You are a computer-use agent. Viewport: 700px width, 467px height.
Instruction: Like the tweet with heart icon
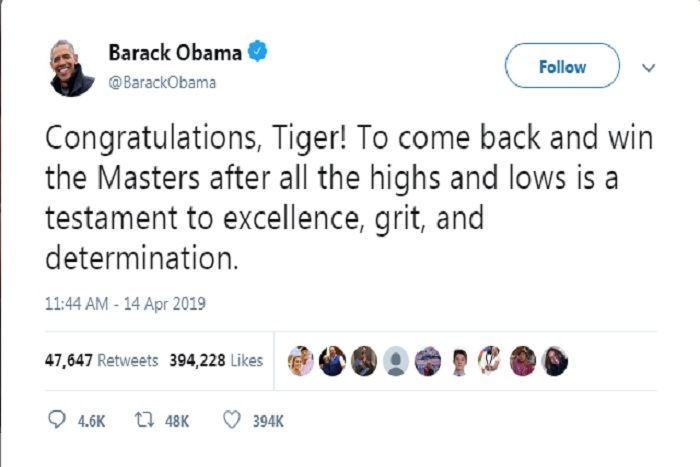[x=232, y=420]
